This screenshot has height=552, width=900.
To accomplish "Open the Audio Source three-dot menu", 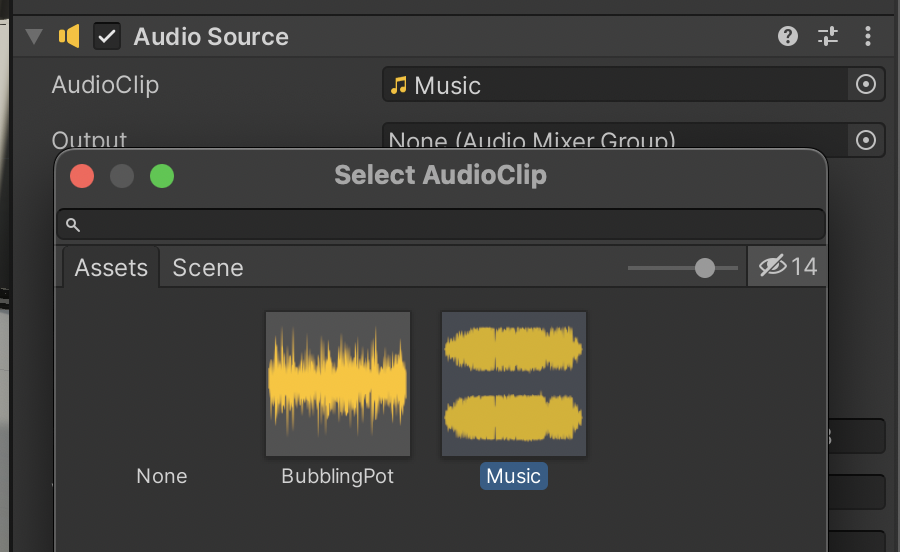I will (x=867, y=37).
